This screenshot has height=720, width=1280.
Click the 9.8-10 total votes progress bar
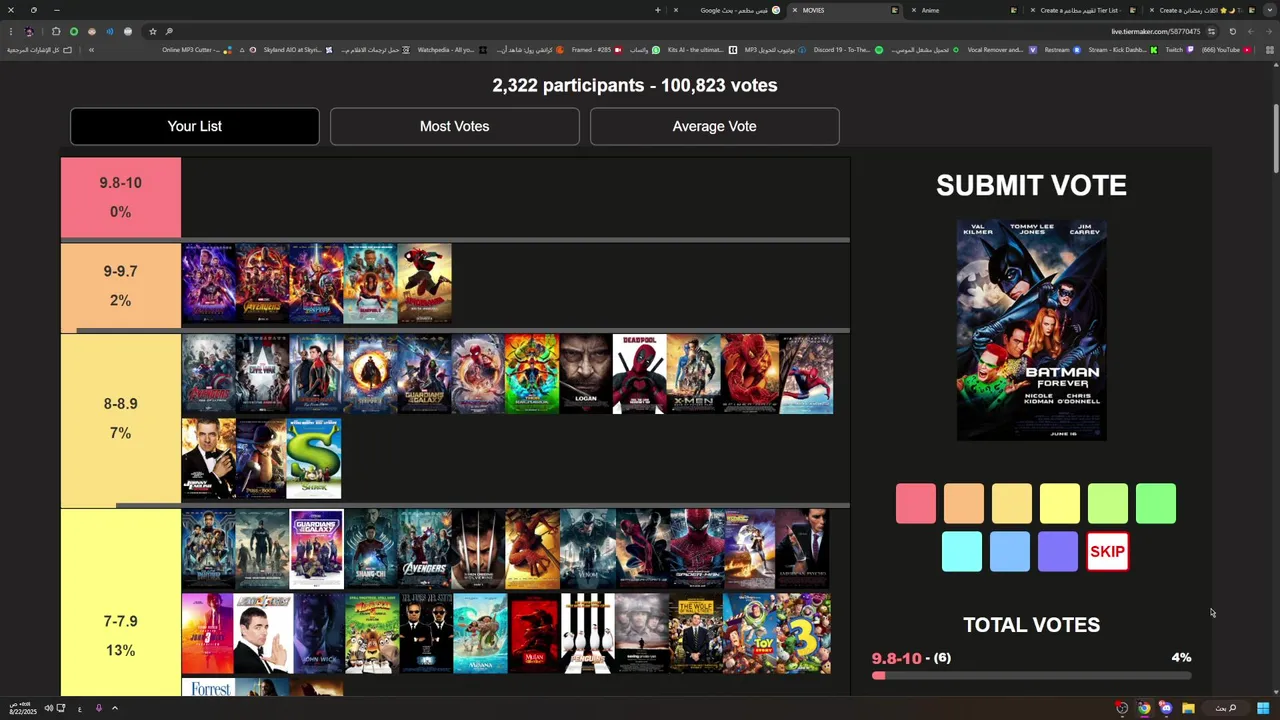1031,676
